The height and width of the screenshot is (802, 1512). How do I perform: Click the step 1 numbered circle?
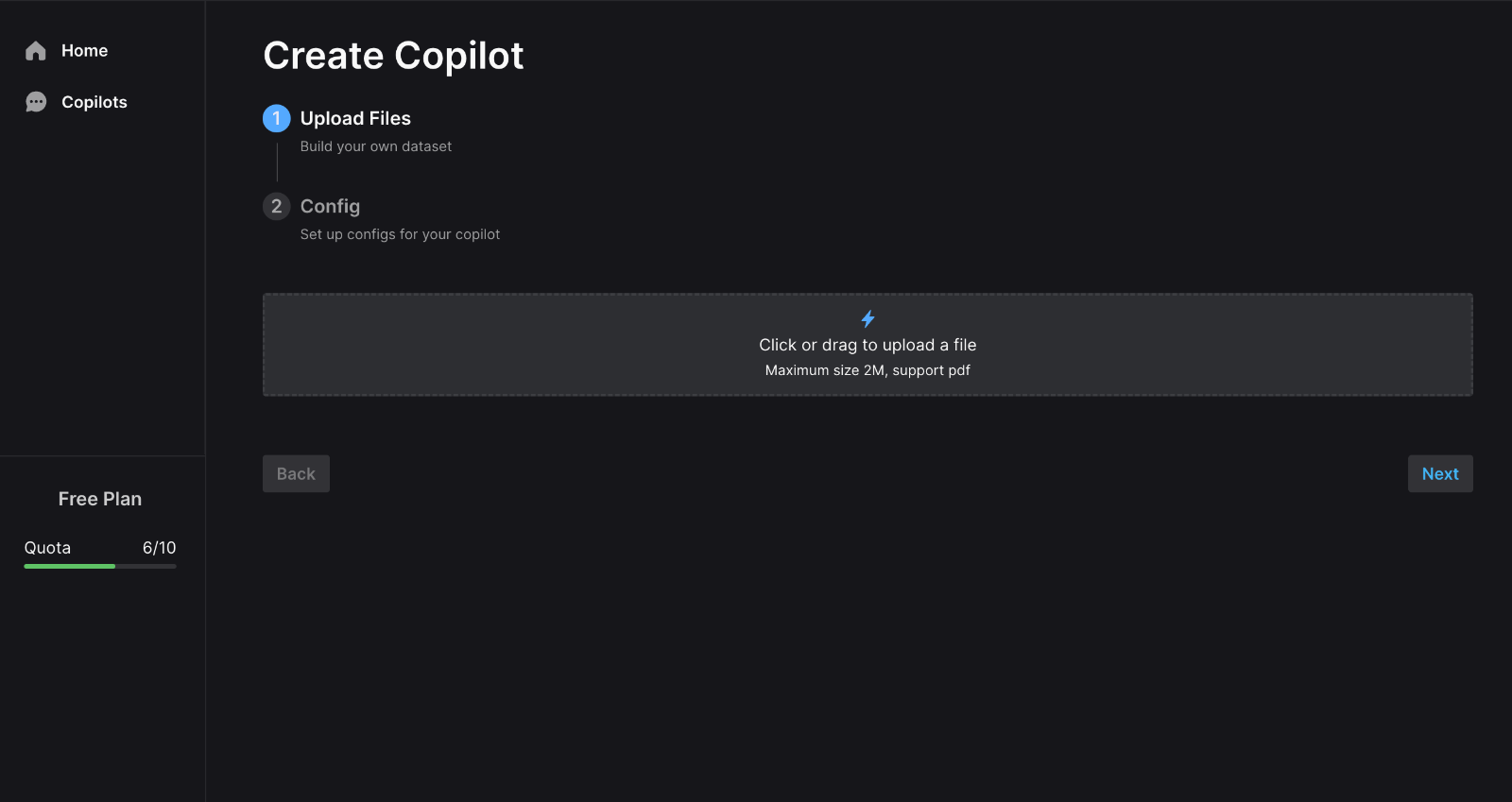(x=276, y=119)
